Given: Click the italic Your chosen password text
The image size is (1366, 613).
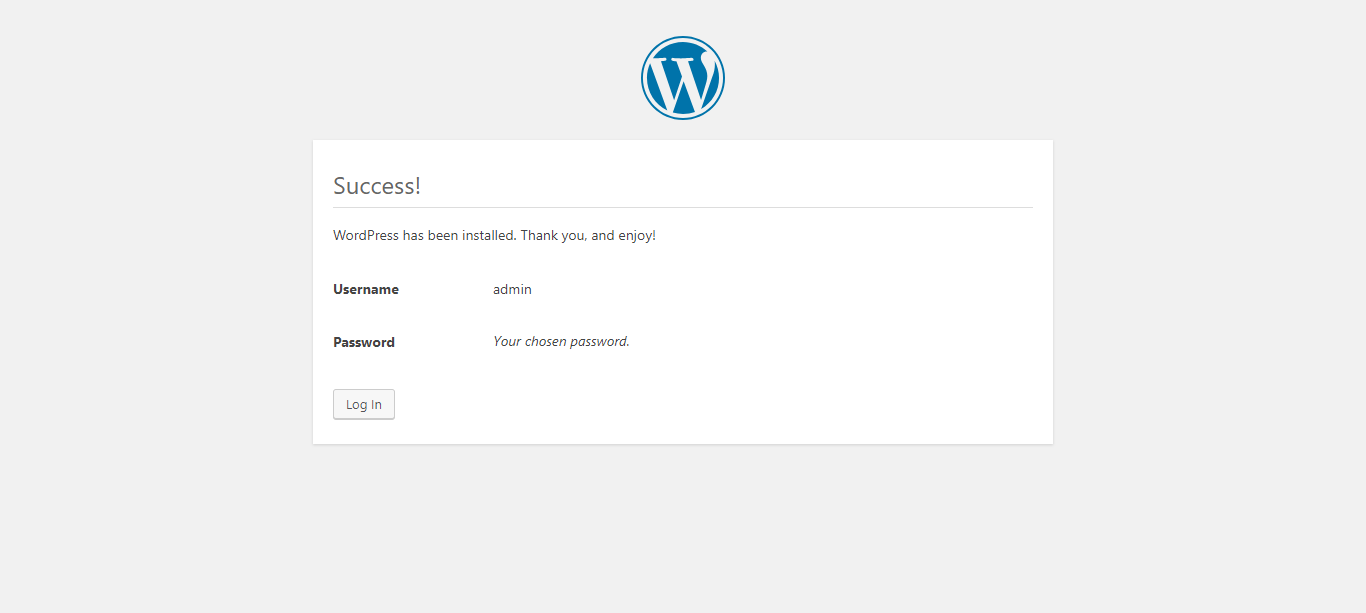Looking at the screenshot, I should [561, 341].
